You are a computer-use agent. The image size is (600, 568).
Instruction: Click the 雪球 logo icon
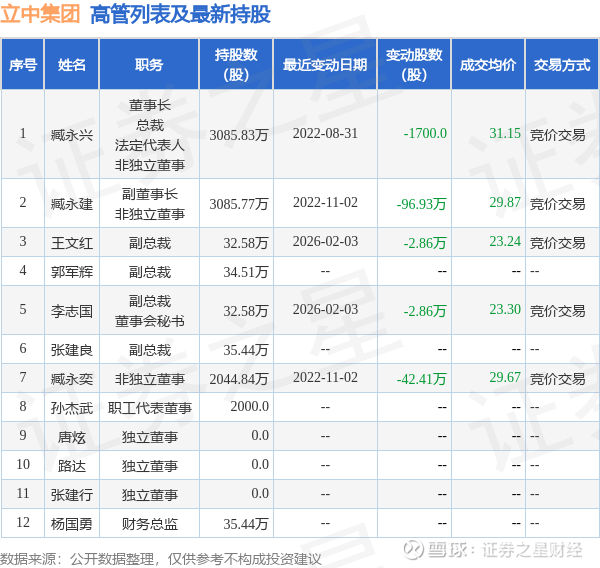[x=414, y=550]
